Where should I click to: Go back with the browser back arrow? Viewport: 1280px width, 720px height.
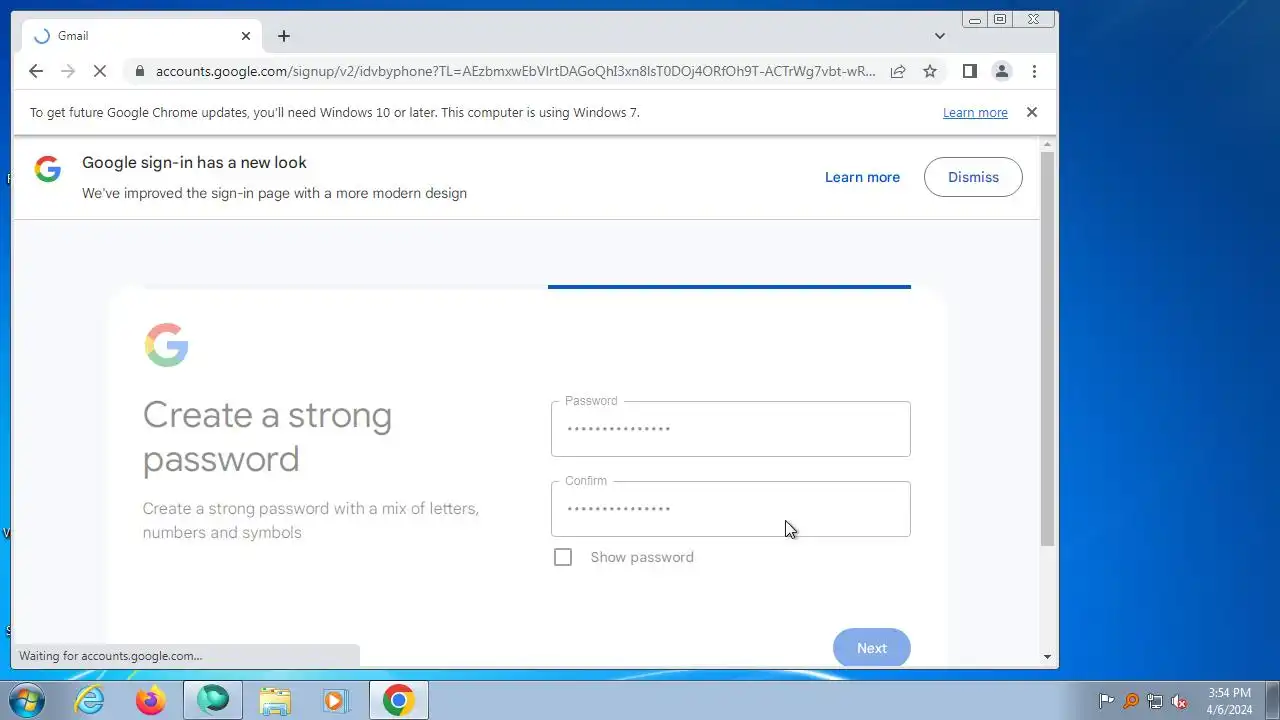(36, 71)
